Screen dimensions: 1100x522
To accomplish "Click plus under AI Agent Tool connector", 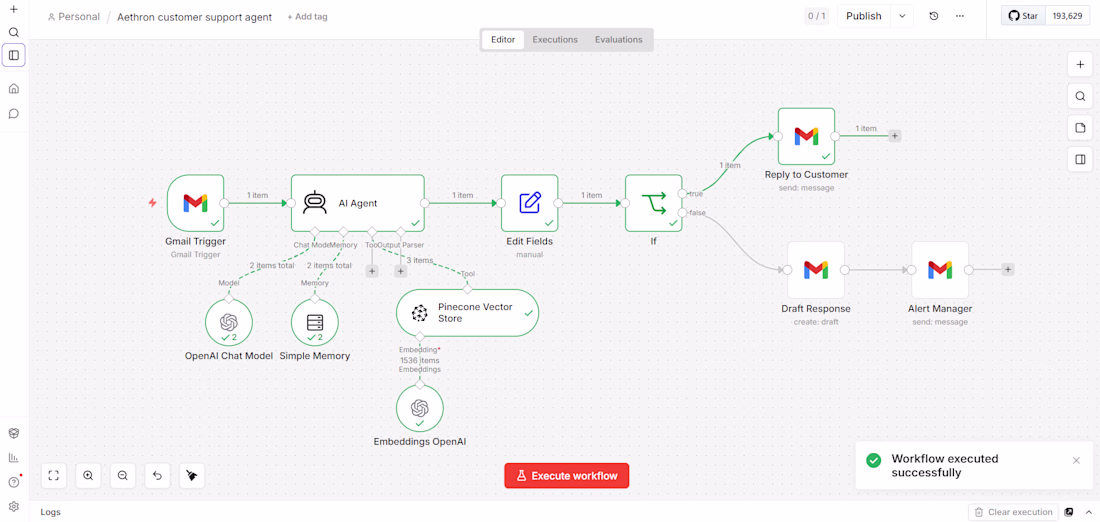I will coord(372,270).
